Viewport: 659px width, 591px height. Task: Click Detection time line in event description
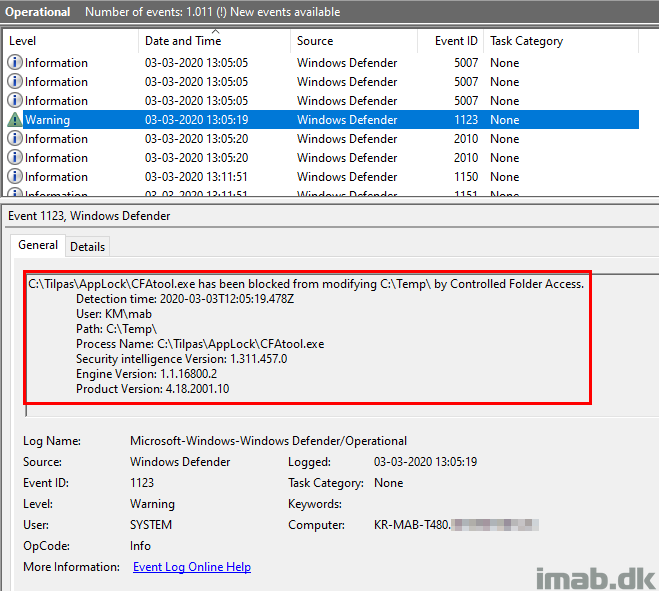click(x=185, y=299)
